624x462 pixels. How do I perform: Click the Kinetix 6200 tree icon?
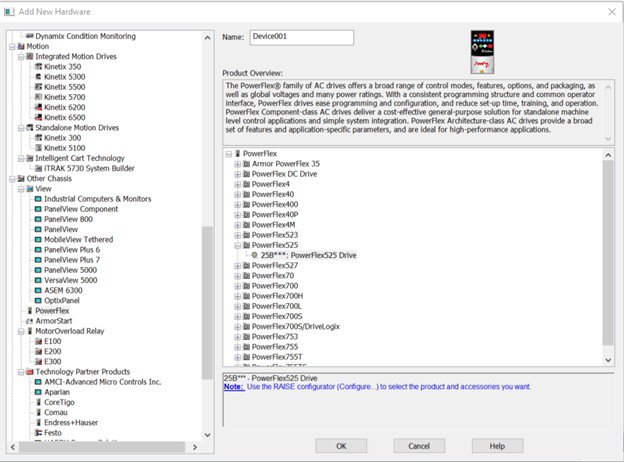38,107
